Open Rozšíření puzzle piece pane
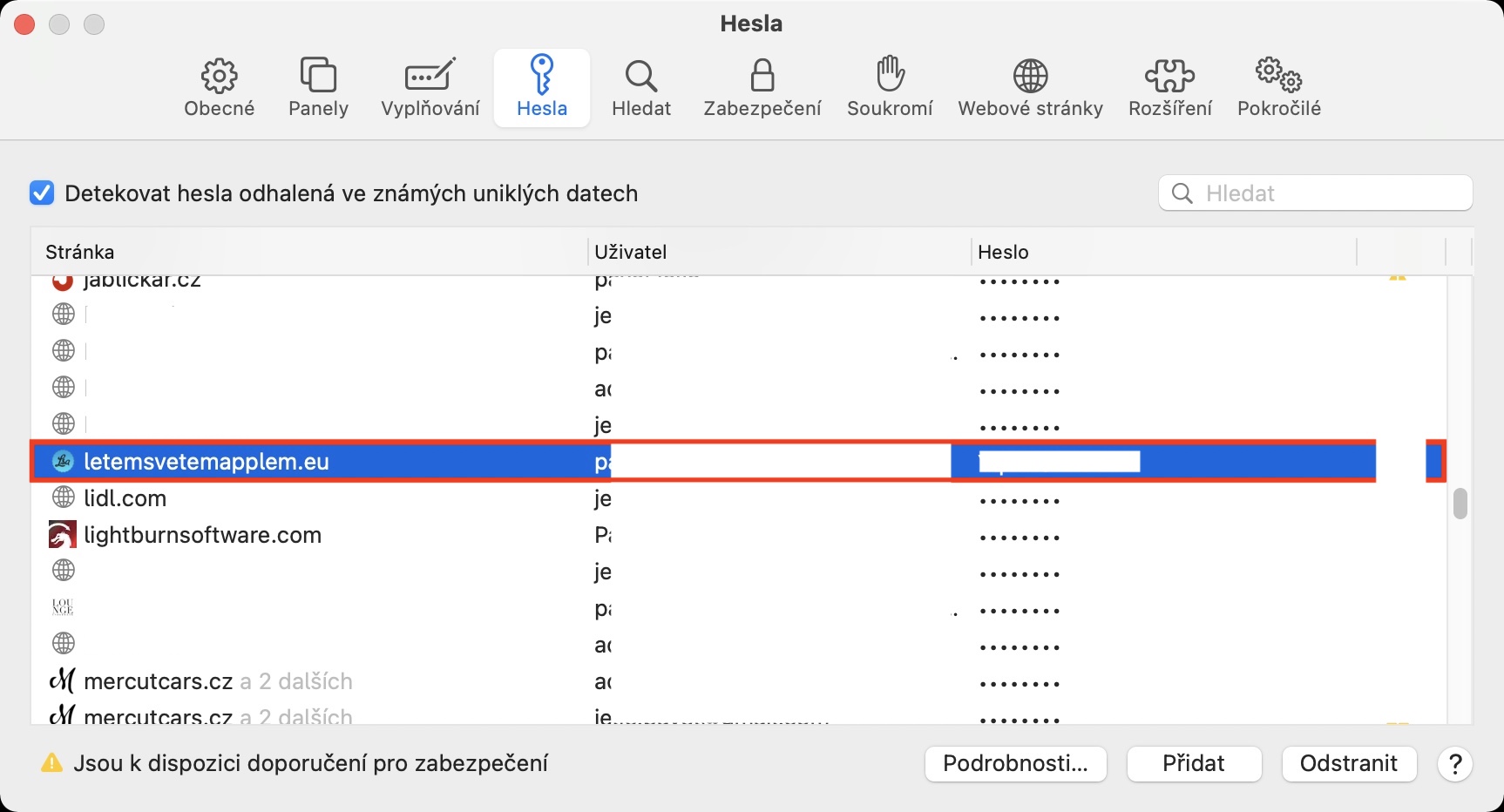The height and width of the screenshot is (812, 1504). (x=1169, y=88)
